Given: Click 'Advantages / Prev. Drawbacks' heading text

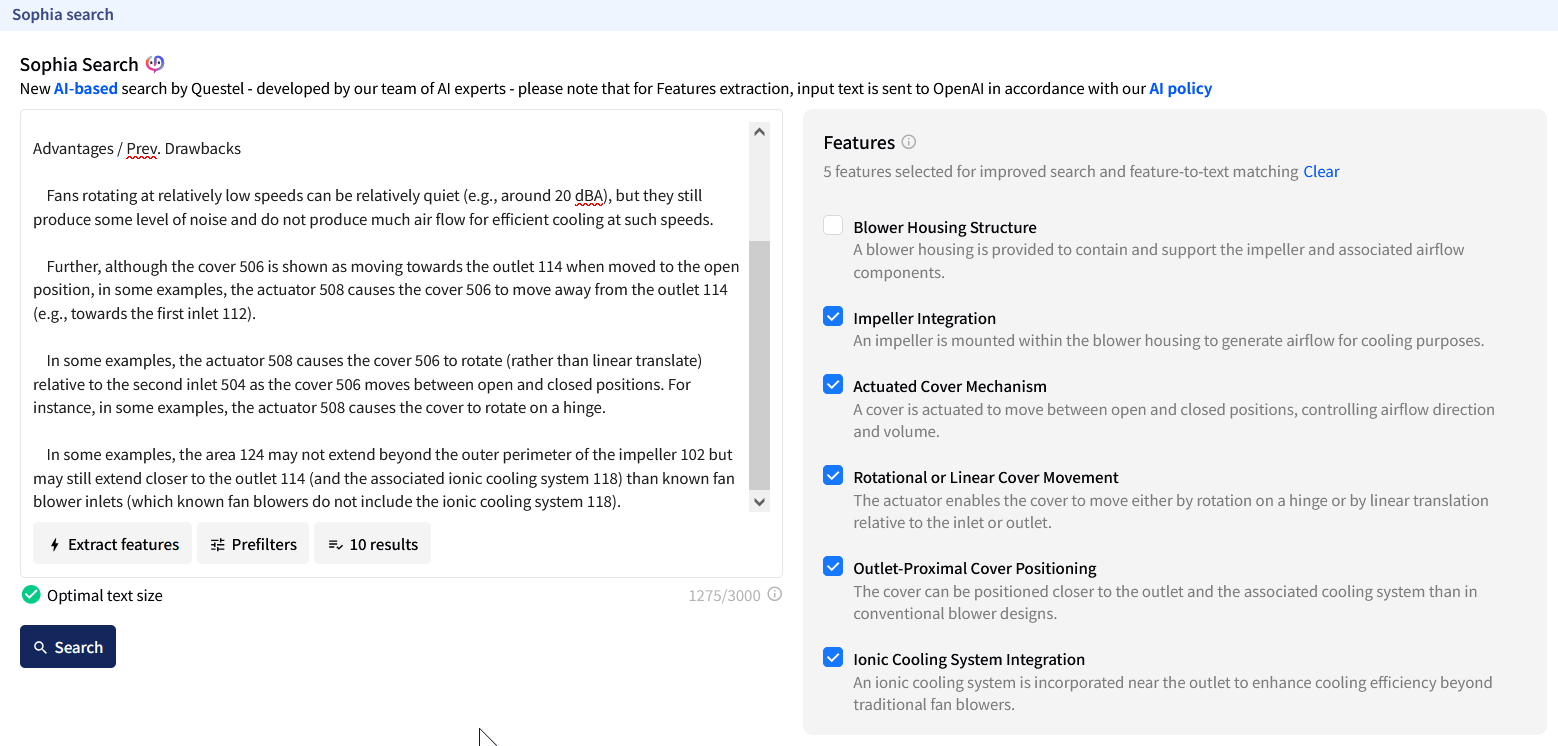Looking at the screenshot, I should pyautogui.click(x=137, y=149).
